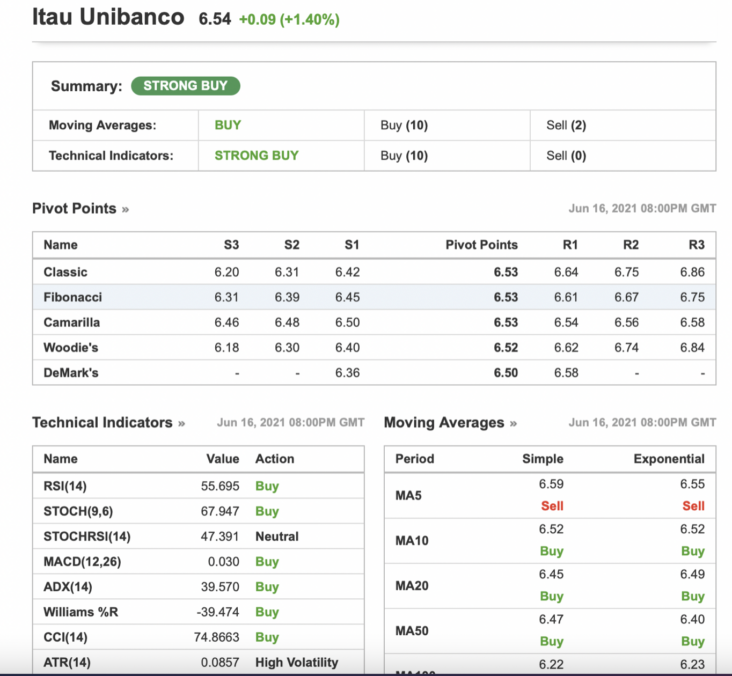The width and height of the screenshot is (732, 676).
Task: Click the Williams %R indicator name
Action: (81, 612)
